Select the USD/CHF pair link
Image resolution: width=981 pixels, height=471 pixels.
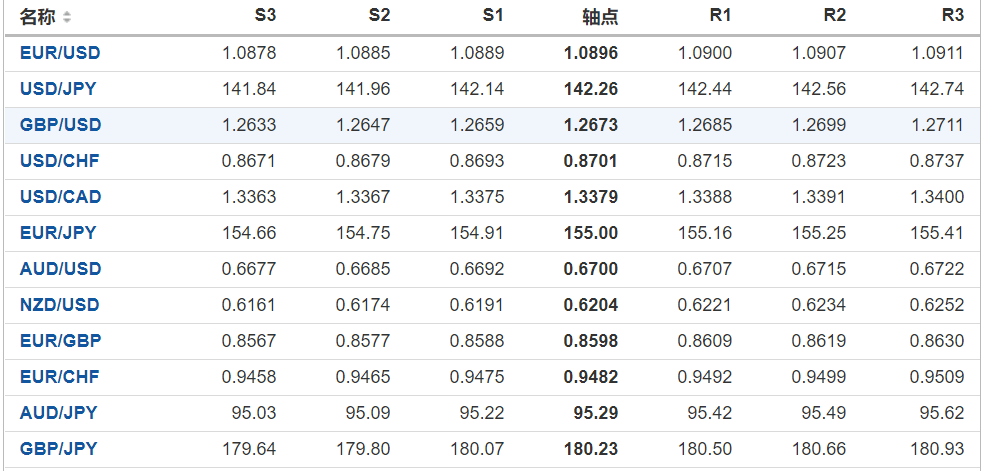tap(59, 161)
